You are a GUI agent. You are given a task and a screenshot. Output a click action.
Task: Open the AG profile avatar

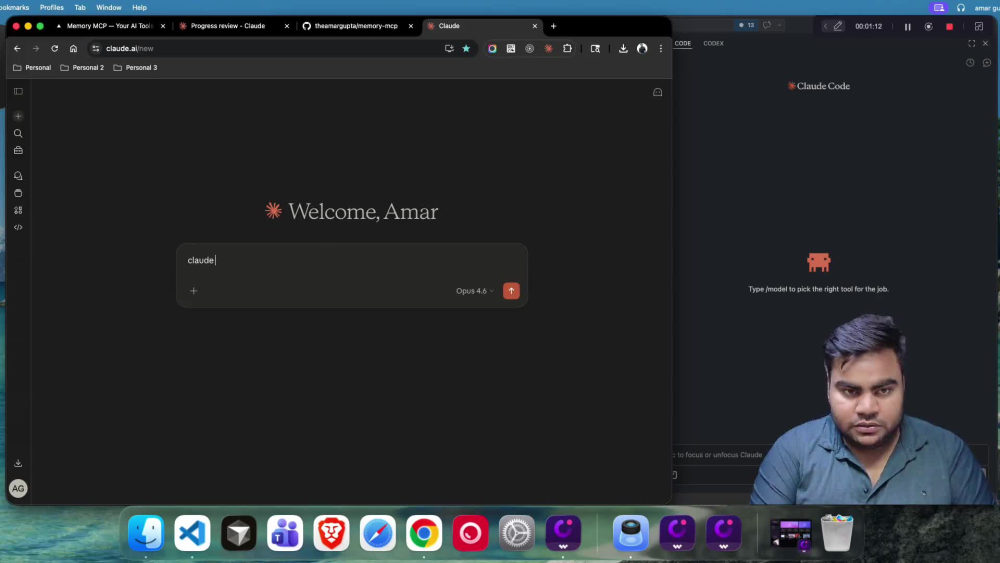pos(18,488)
